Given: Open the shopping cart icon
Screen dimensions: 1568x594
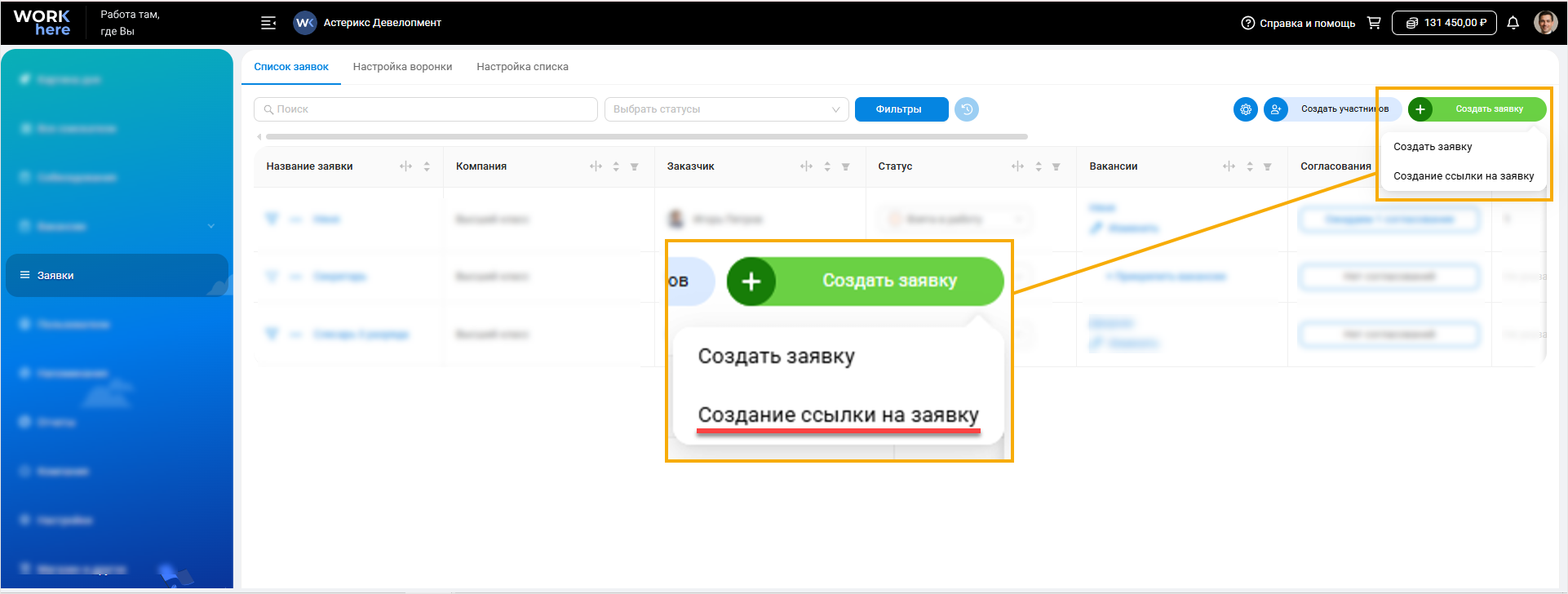Looking at the screenshot, I should [1374, 23].
